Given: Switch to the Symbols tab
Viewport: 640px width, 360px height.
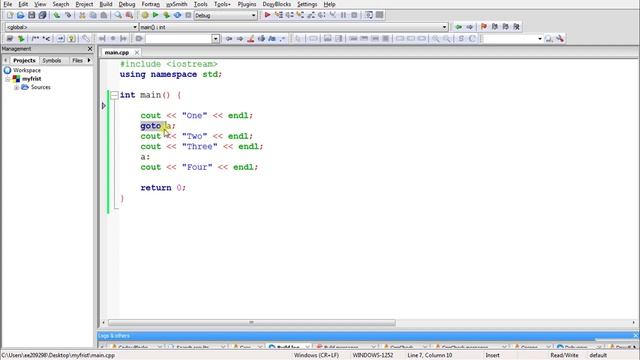Looking at the screenshot, I should [52, 60].
